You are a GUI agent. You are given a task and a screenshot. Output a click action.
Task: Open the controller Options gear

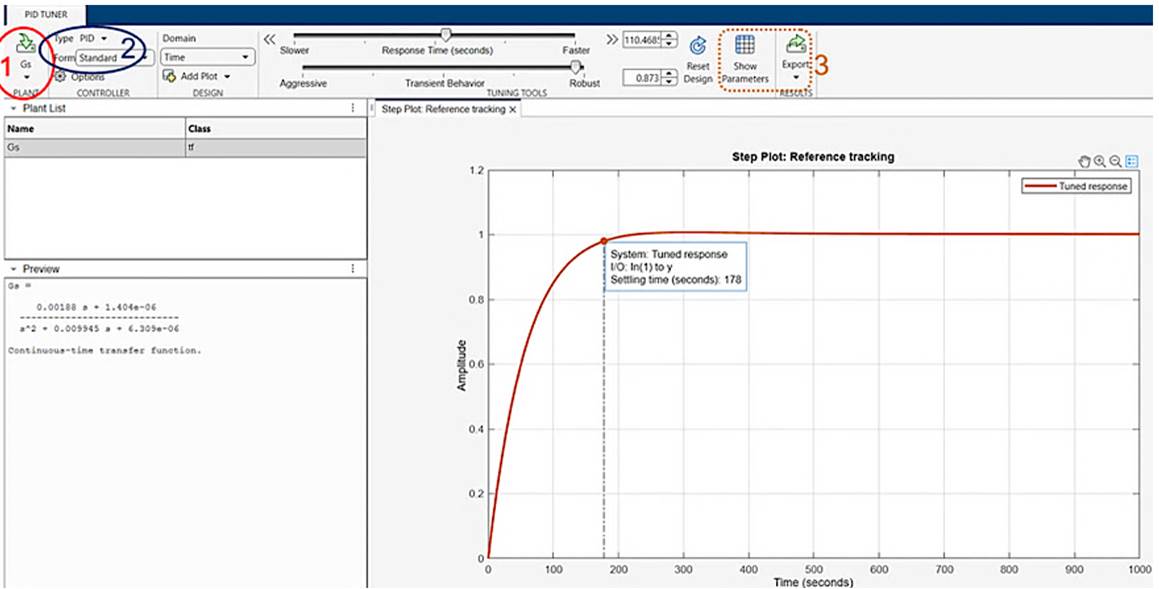tap(61, 76)
